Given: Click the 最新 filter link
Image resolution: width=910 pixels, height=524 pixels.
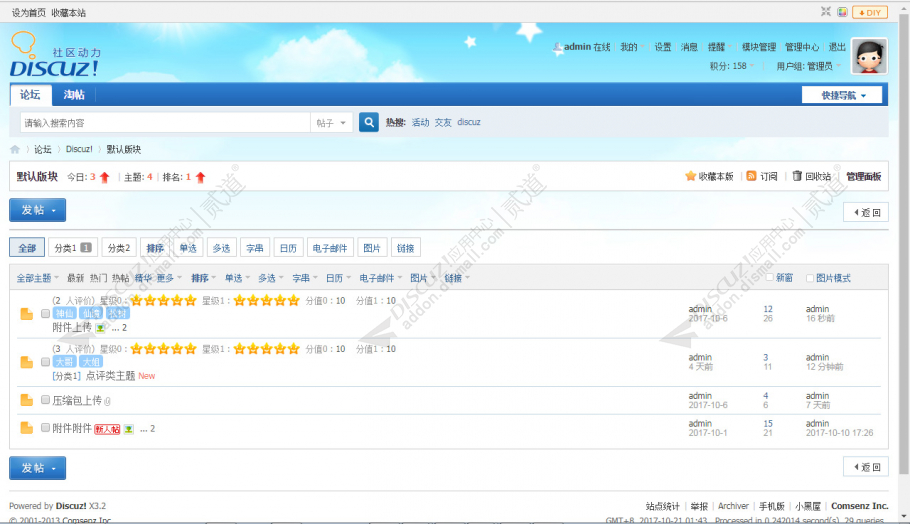Looking at the screenshot, I should pyautogui.click(x=75, y=278).
